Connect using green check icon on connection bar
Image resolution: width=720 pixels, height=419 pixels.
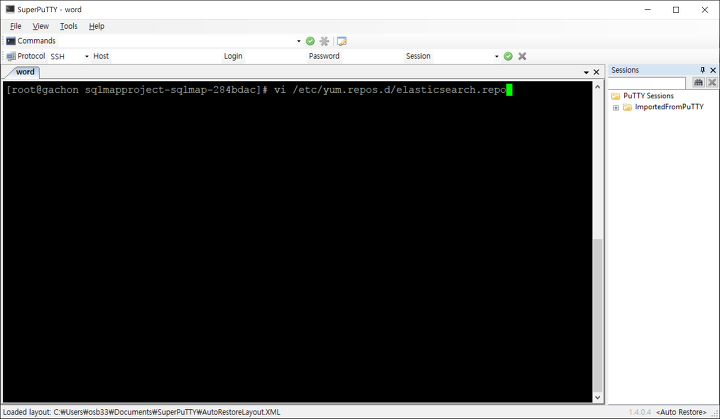pos(508,56)
